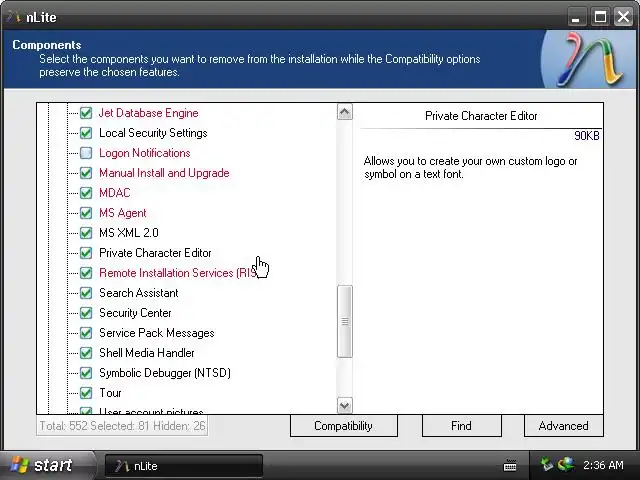Viewport: 640px width, 480px height.
Task: Toggle the MS XML 2.0 checkbox
Action: [86, 233]
